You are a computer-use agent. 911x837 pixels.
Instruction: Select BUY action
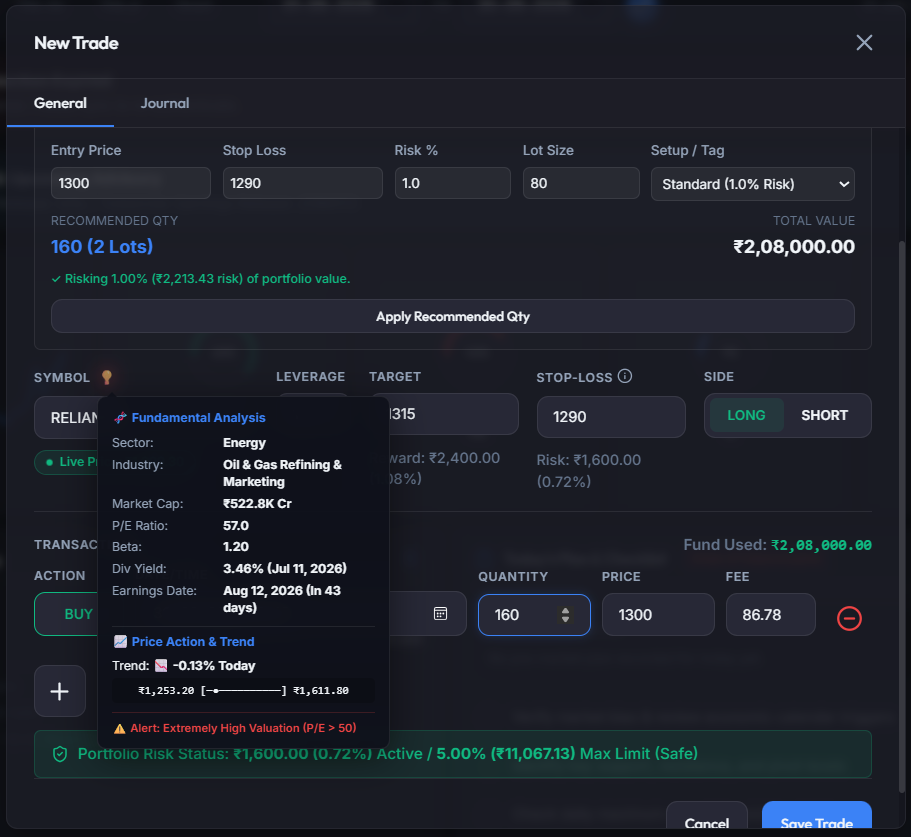click(67, 614)
